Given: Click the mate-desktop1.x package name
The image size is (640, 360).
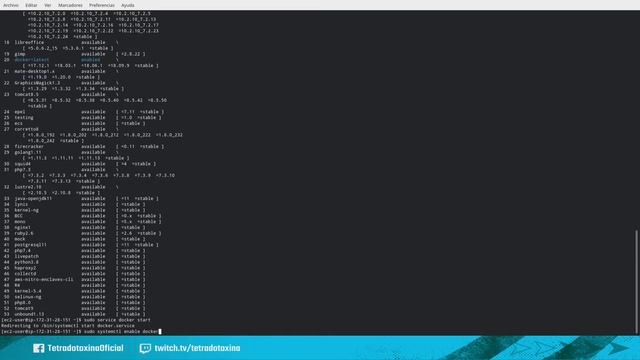Looking at the screenshot, I should click(34, 71).
